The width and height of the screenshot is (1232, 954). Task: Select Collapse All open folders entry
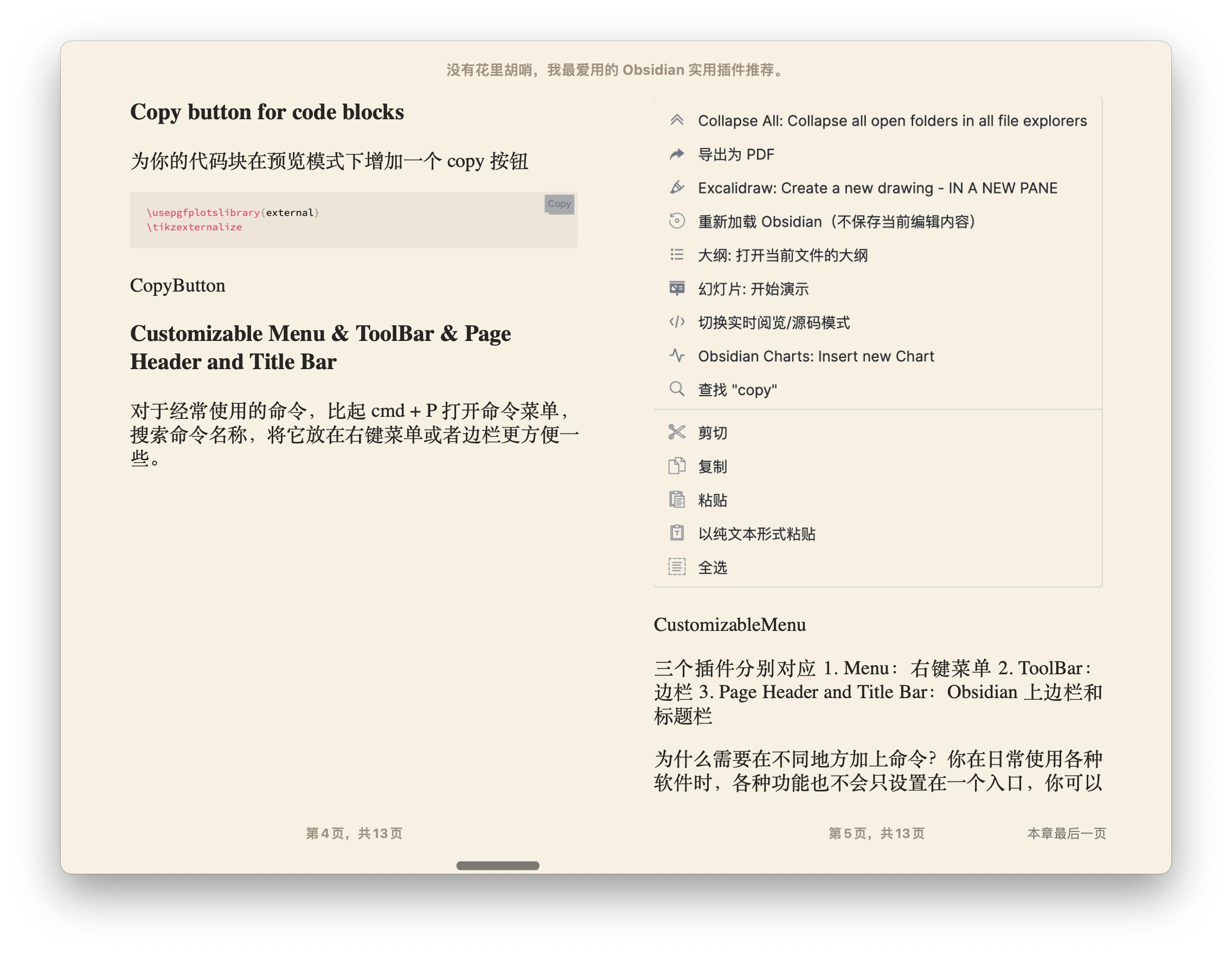coord(878,121)
